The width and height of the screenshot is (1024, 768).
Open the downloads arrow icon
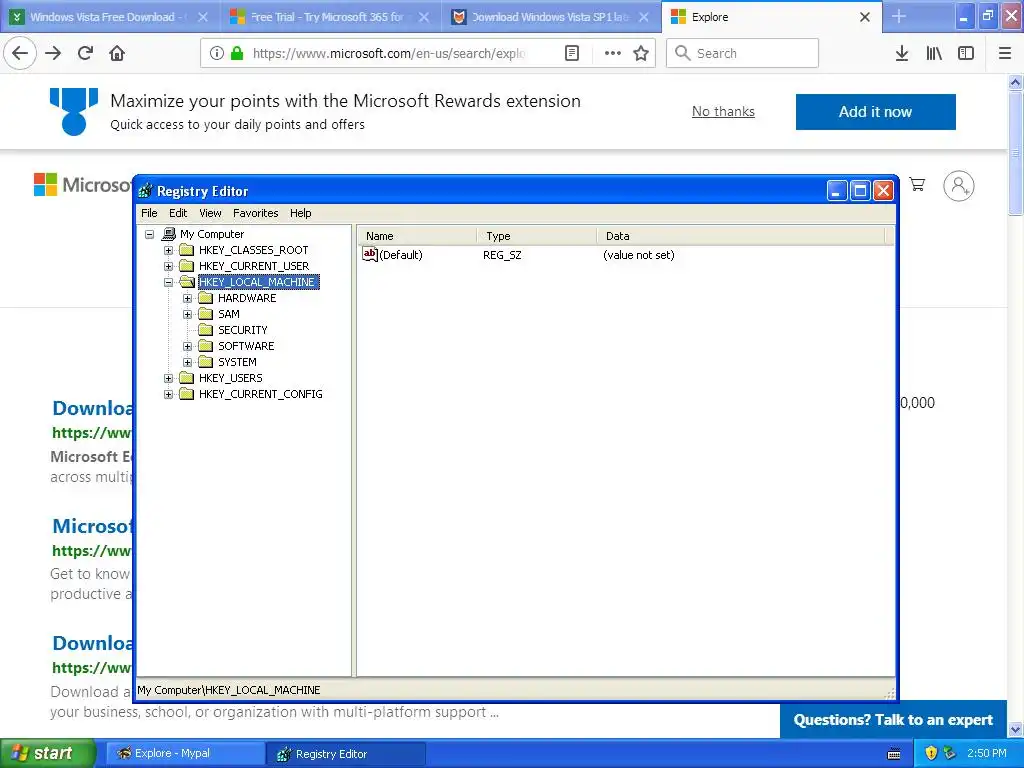[x=902, y=53]
